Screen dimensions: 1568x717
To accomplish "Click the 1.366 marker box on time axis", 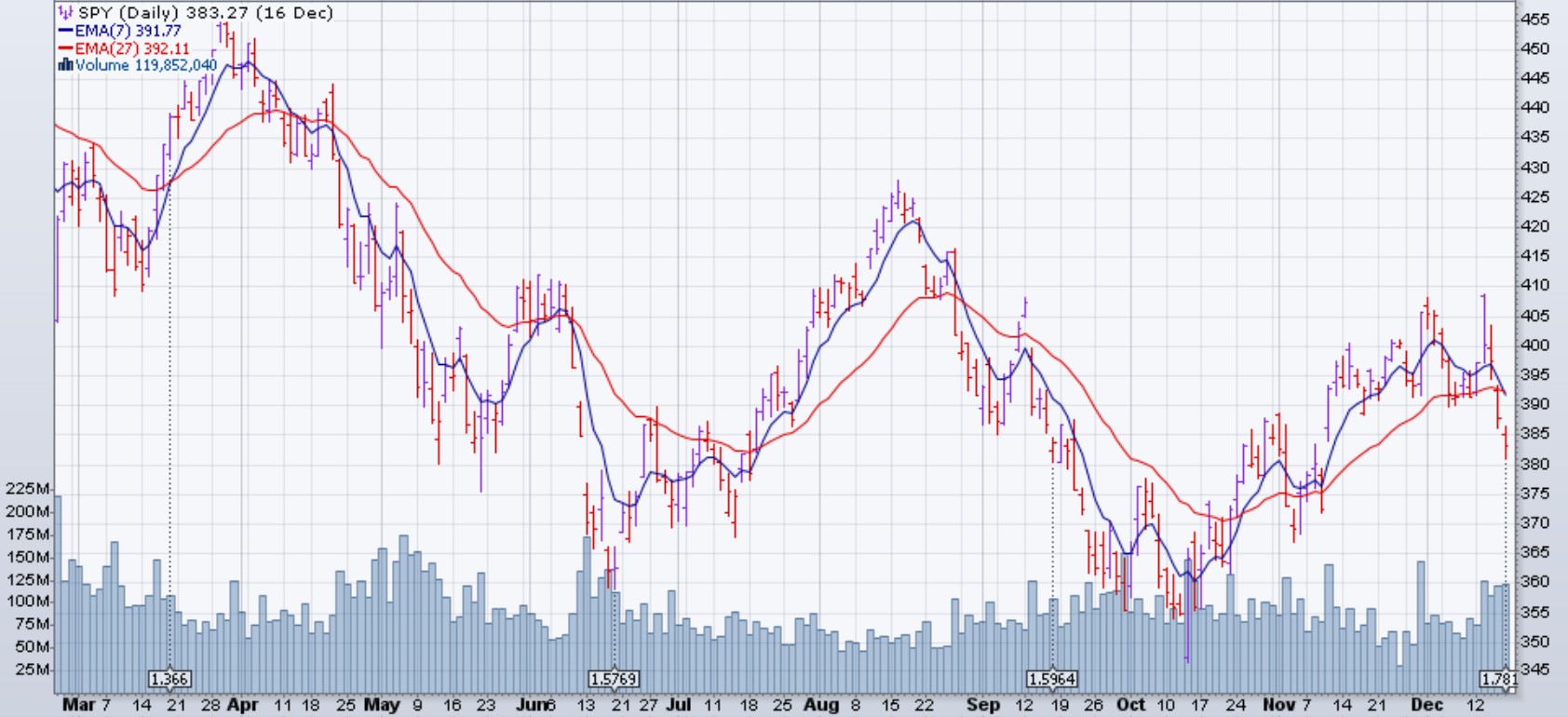I will tap(169, 679).
